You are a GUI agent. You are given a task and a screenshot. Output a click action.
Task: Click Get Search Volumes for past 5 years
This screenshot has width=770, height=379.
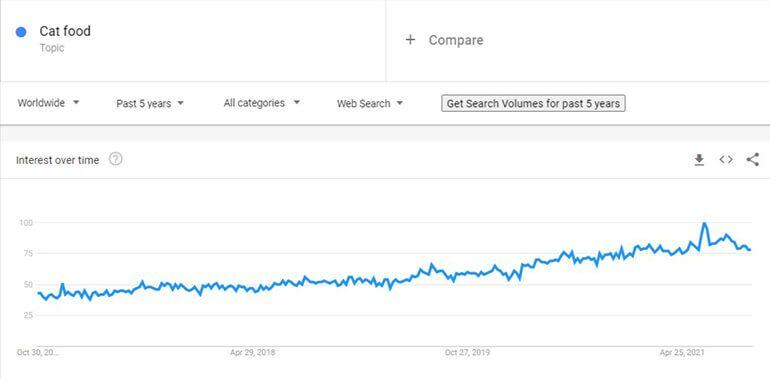coord(533,104)
